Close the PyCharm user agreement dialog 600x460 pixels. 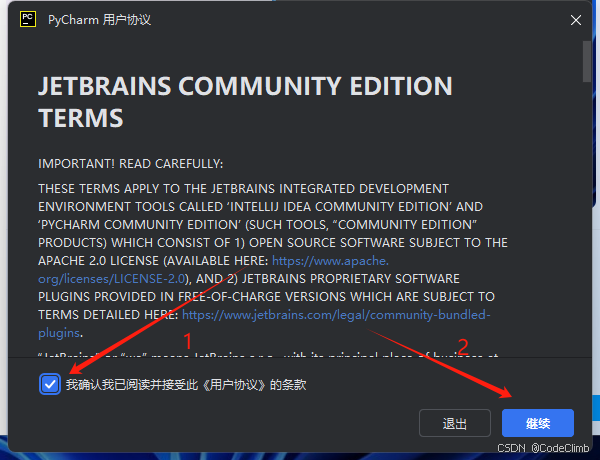(576, 20)
